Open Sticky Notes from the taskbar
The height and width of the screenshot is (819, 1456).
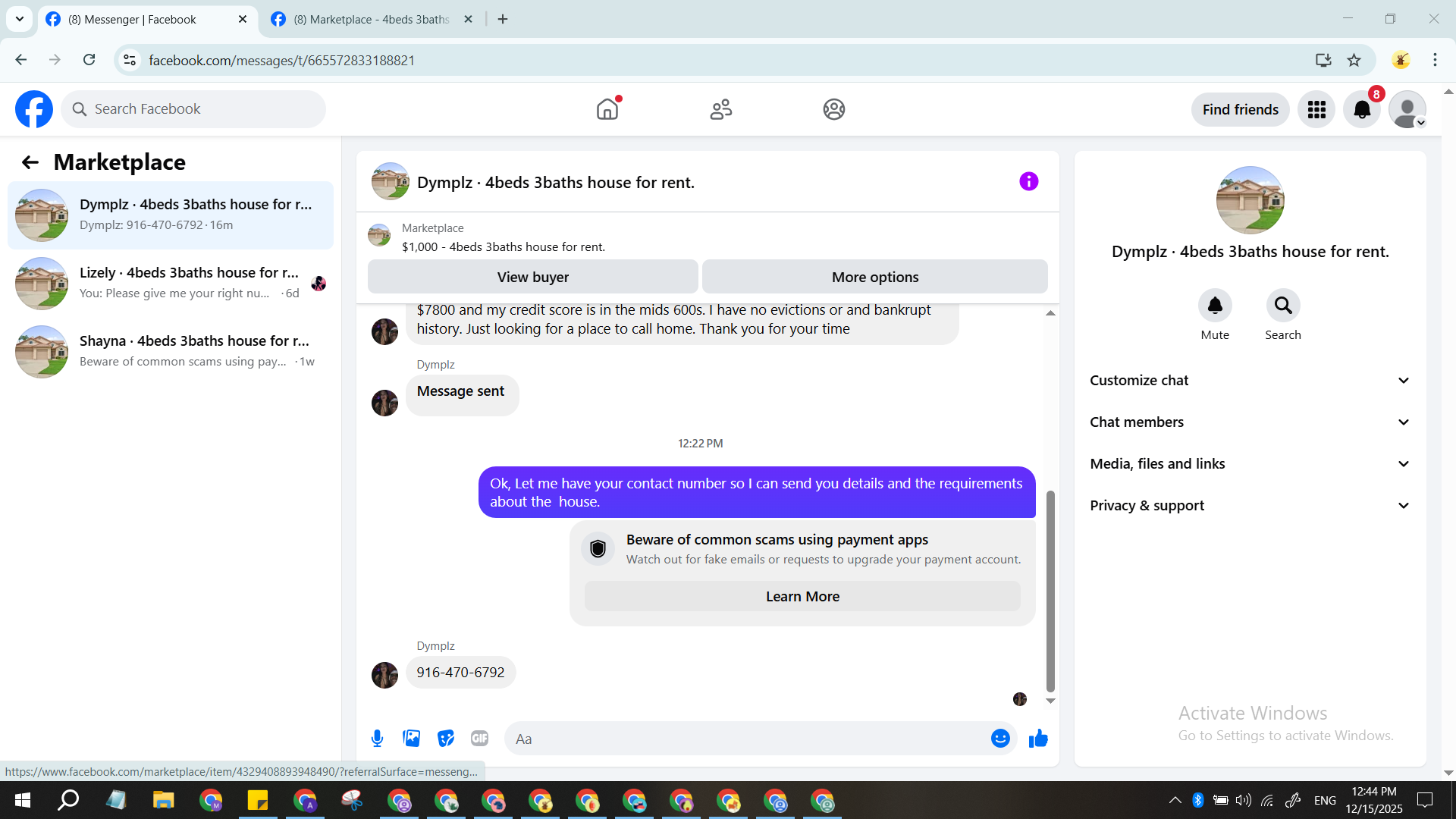coord(258,800)
